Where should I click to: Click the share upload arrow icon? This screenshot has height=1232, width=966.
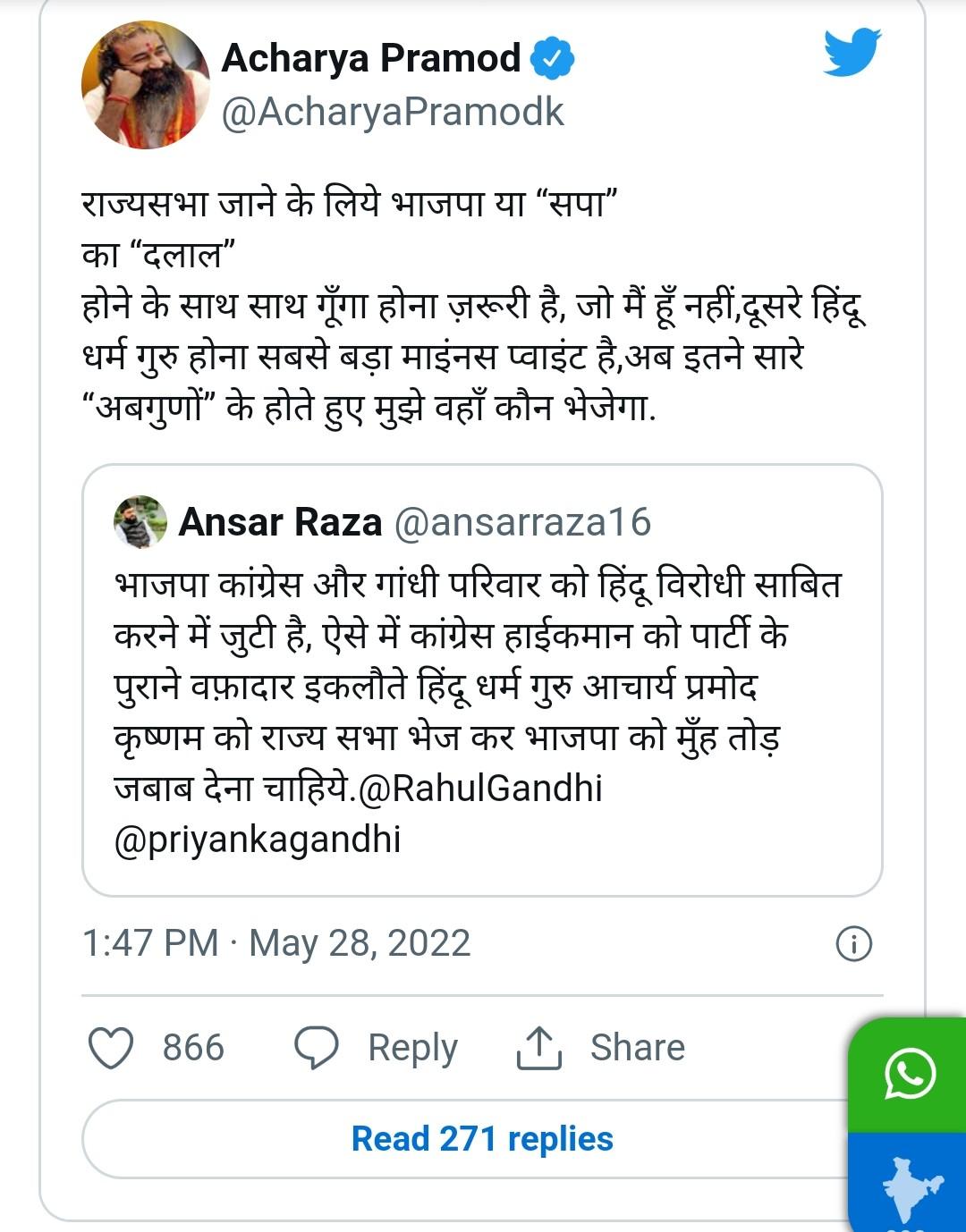(x=538, y=1048)
